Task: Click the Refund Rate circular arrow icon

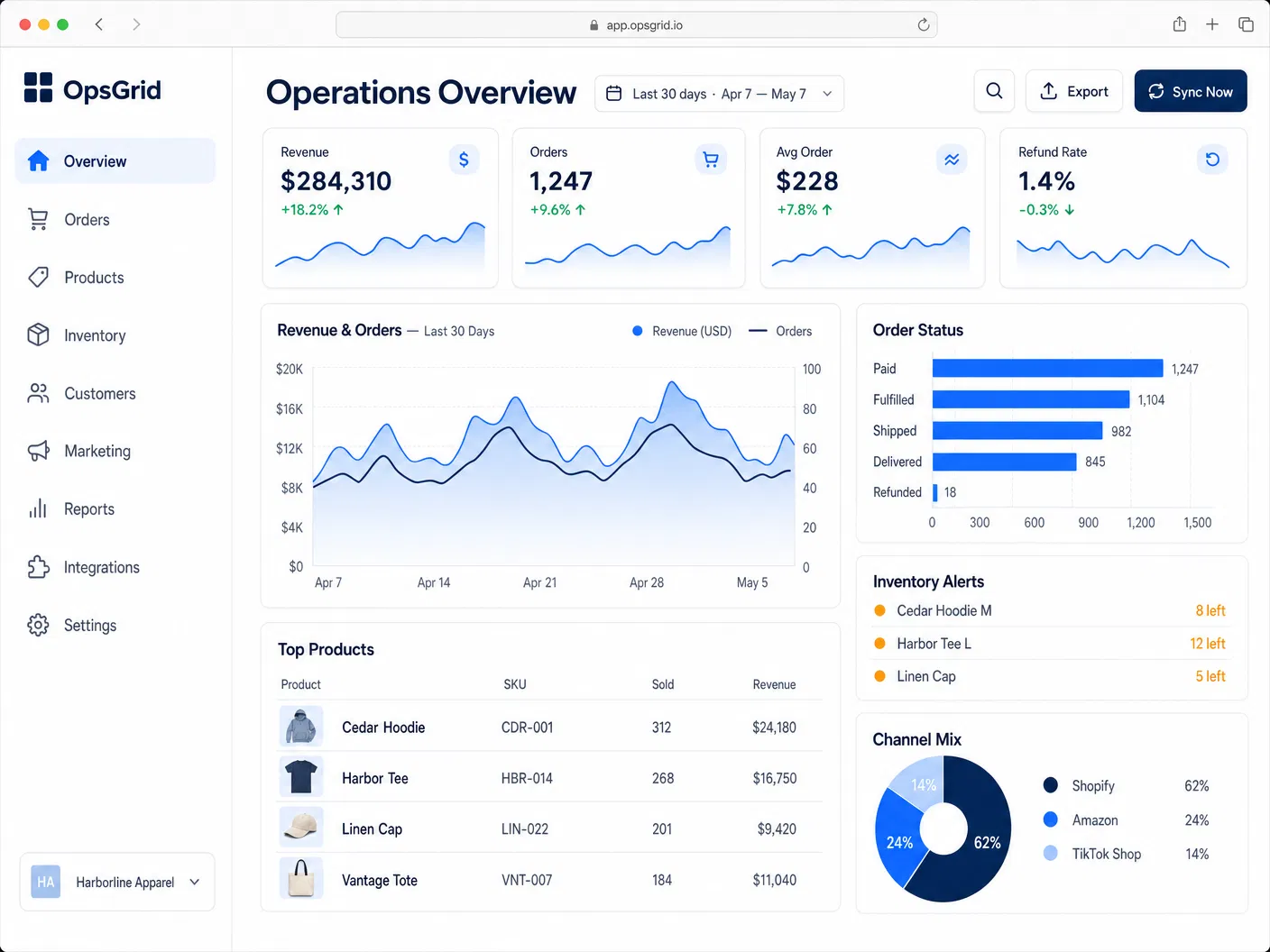Action: pyautogui.click(x=1212, y=160)
